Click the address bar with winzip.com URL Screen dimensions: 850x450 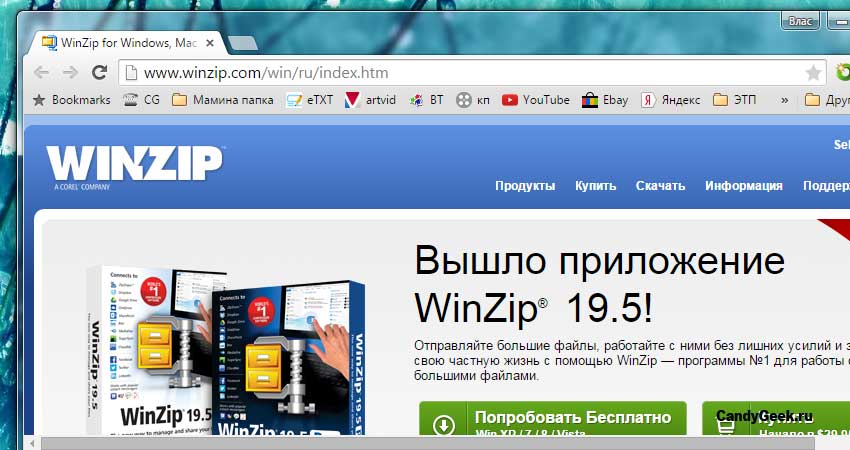[472, 73]
